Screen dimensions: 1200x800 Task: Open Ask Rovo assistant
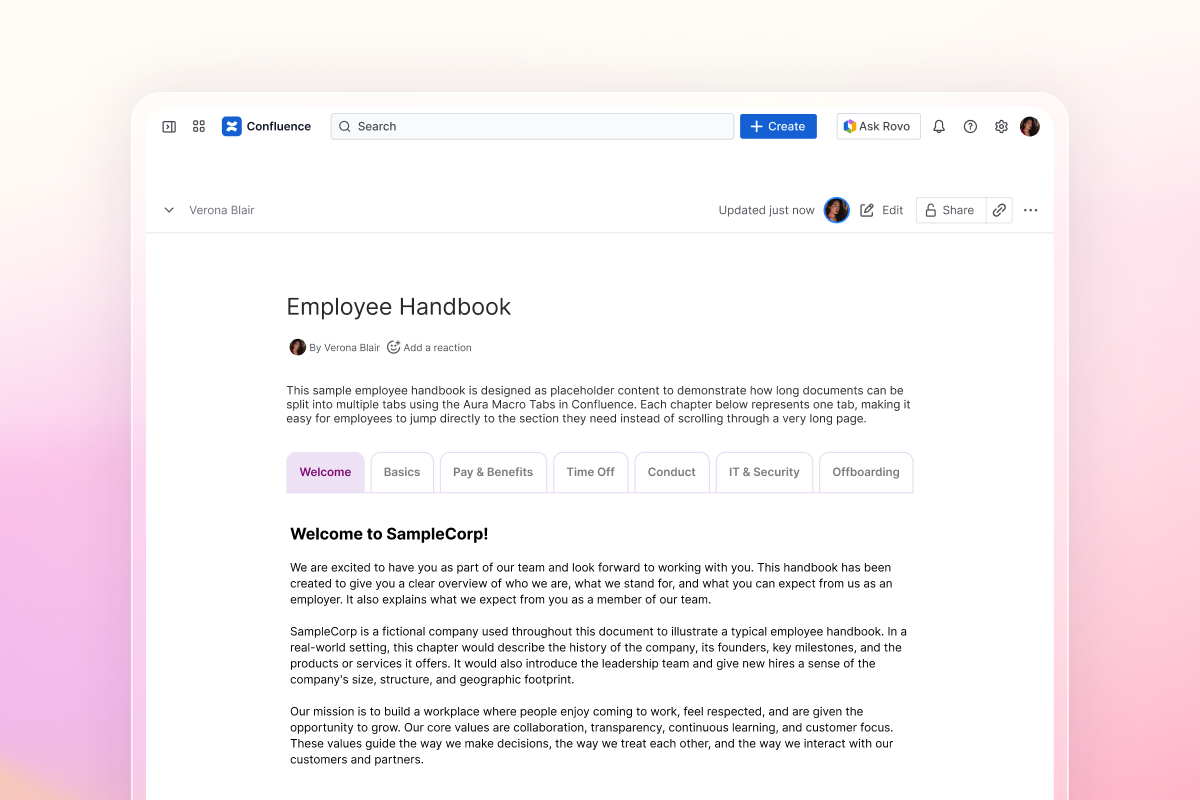point(878,126)
